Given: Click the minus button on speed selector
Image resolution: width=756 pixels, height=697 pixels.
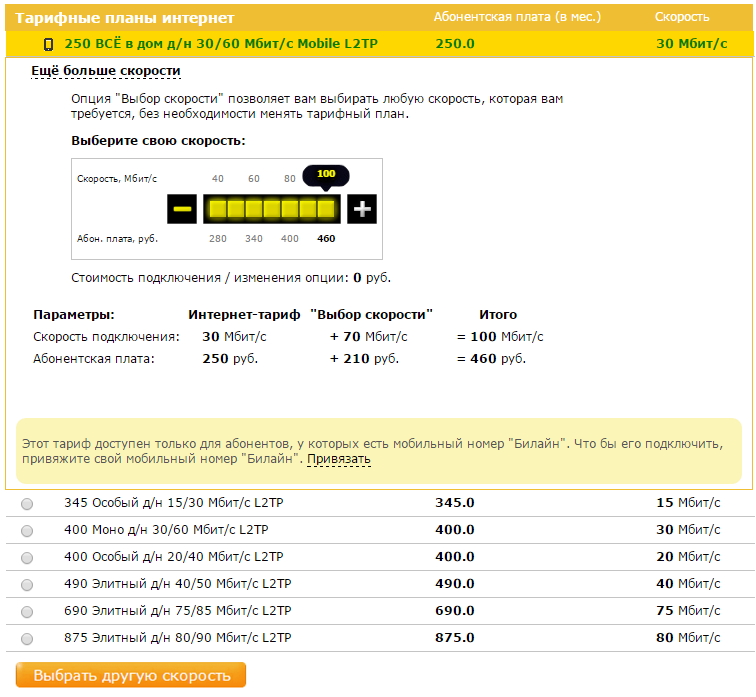Looking at the screenshot, I should tap(182, 209).
